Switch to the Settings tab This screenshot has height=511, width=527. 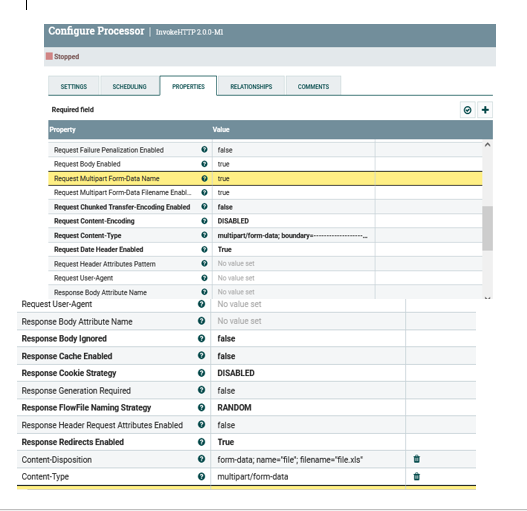pos(74,86)
